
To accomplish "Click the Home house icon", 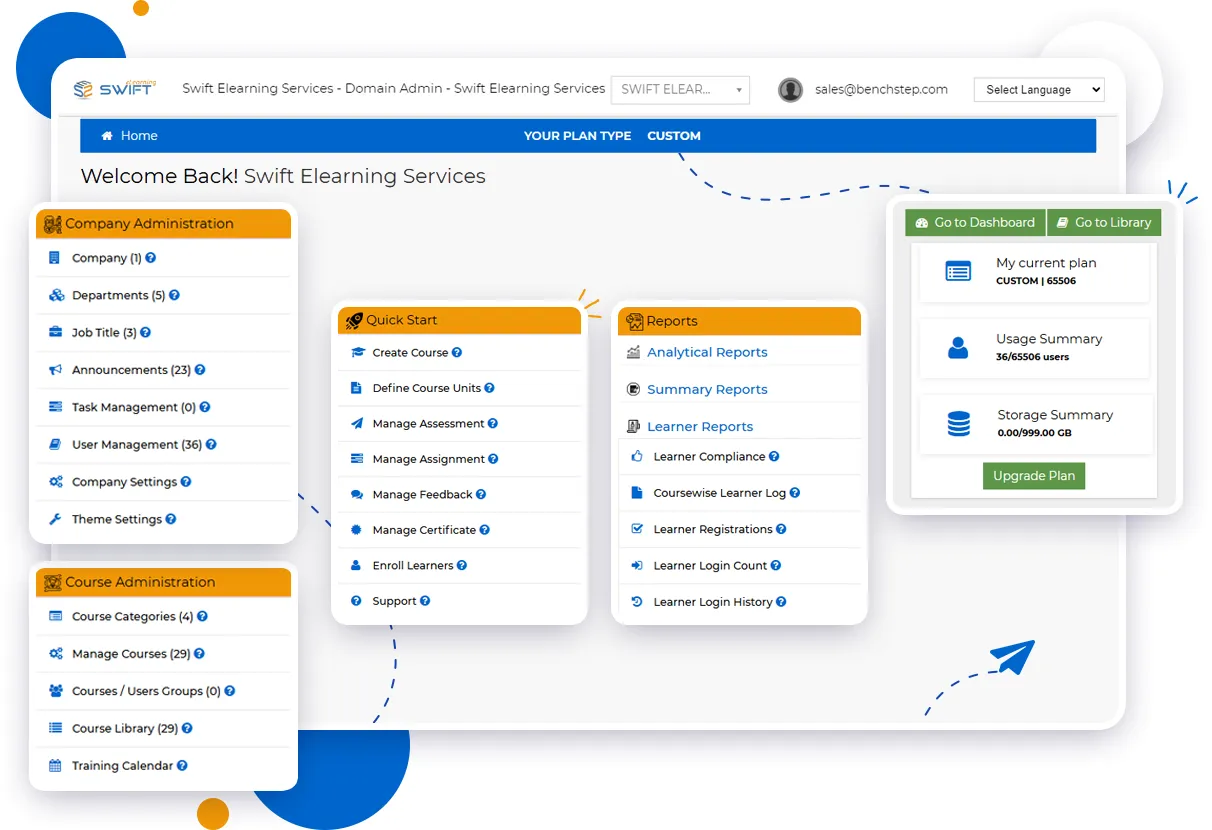I will tap(108, 136).
